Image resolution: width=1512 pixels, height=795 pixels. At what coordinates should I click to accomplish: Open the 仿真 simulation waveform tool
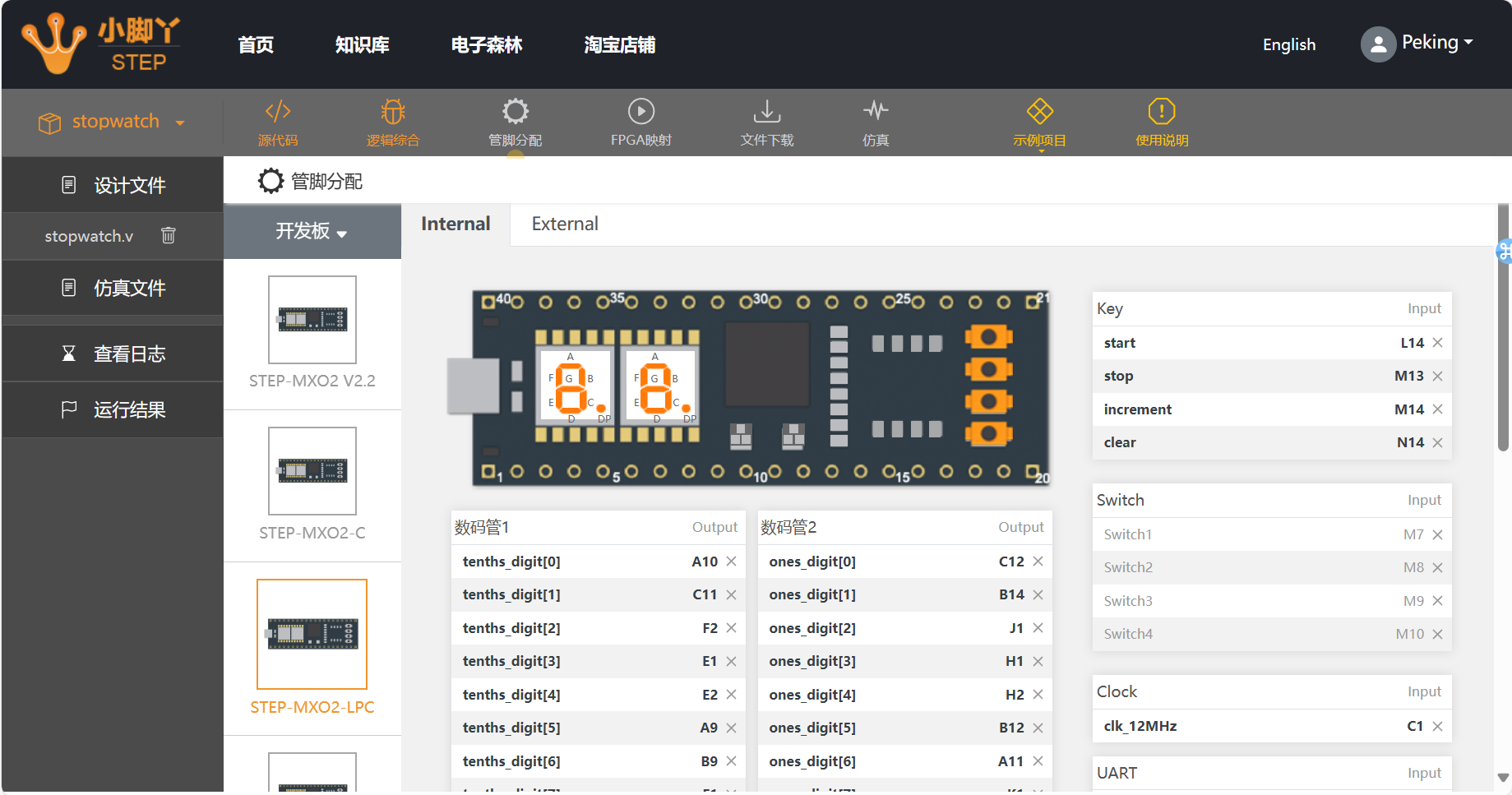pyautogui.click(x=876, y=123)
